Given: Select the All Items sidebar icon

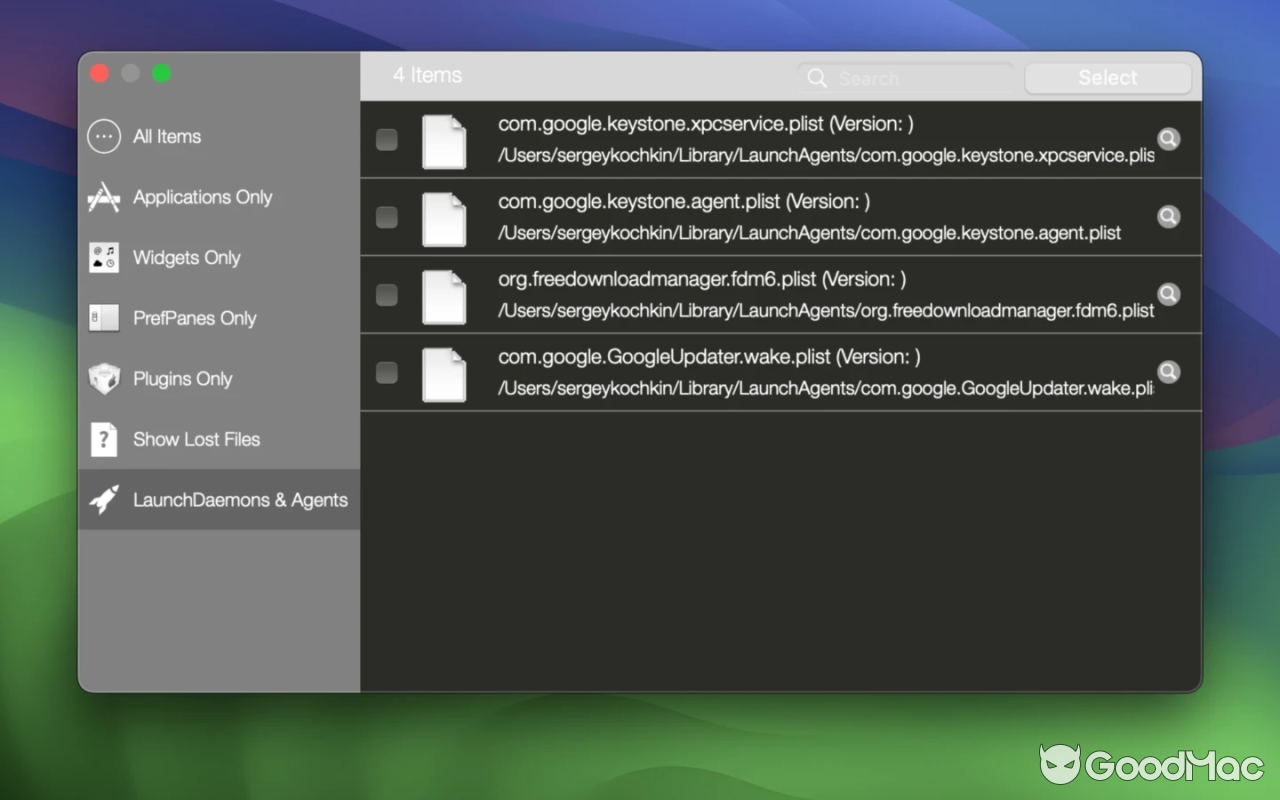Looking at the screenshot, I should (103, 136).
